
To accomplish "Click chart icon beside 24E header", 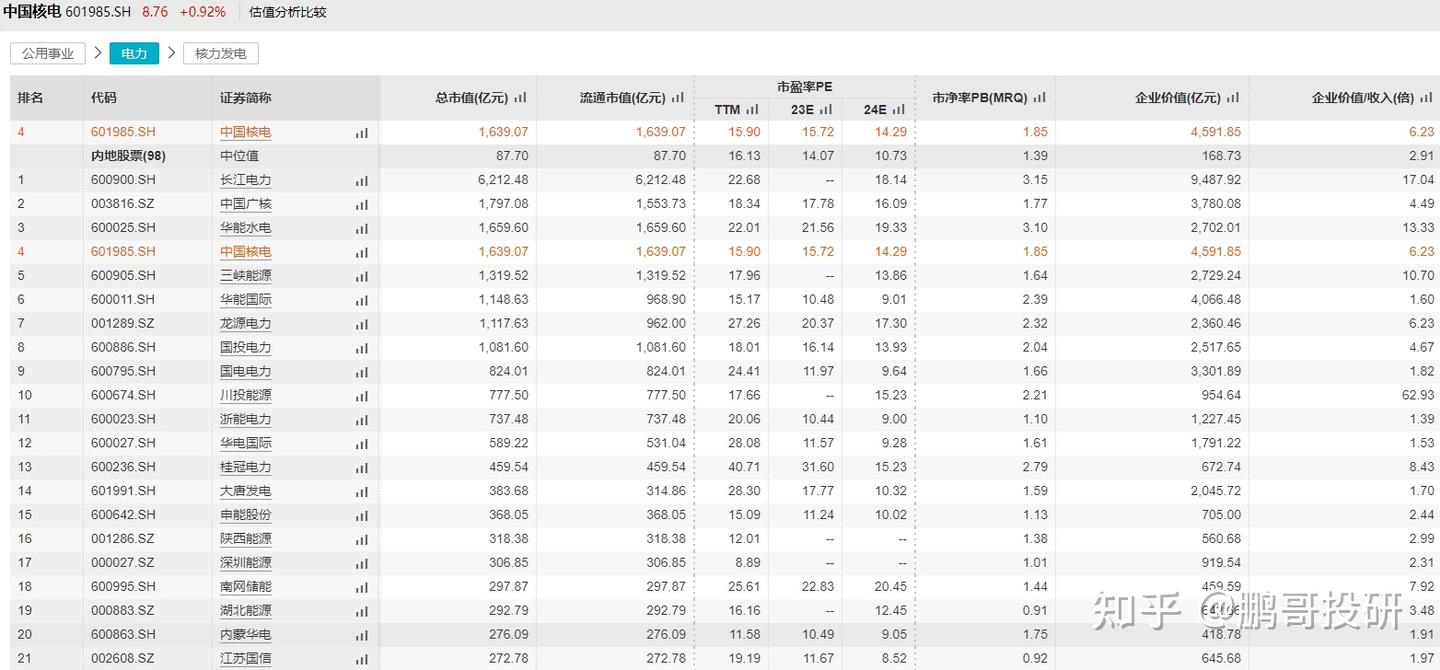I will (x=898, y=110).
